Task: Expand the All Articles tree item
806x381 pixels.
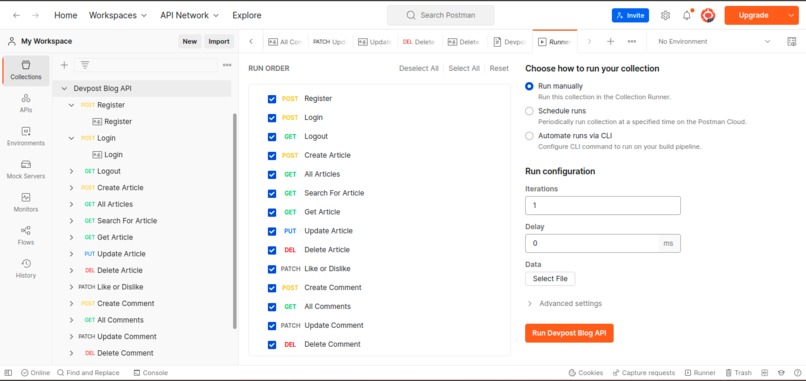Action: [71, 204]
